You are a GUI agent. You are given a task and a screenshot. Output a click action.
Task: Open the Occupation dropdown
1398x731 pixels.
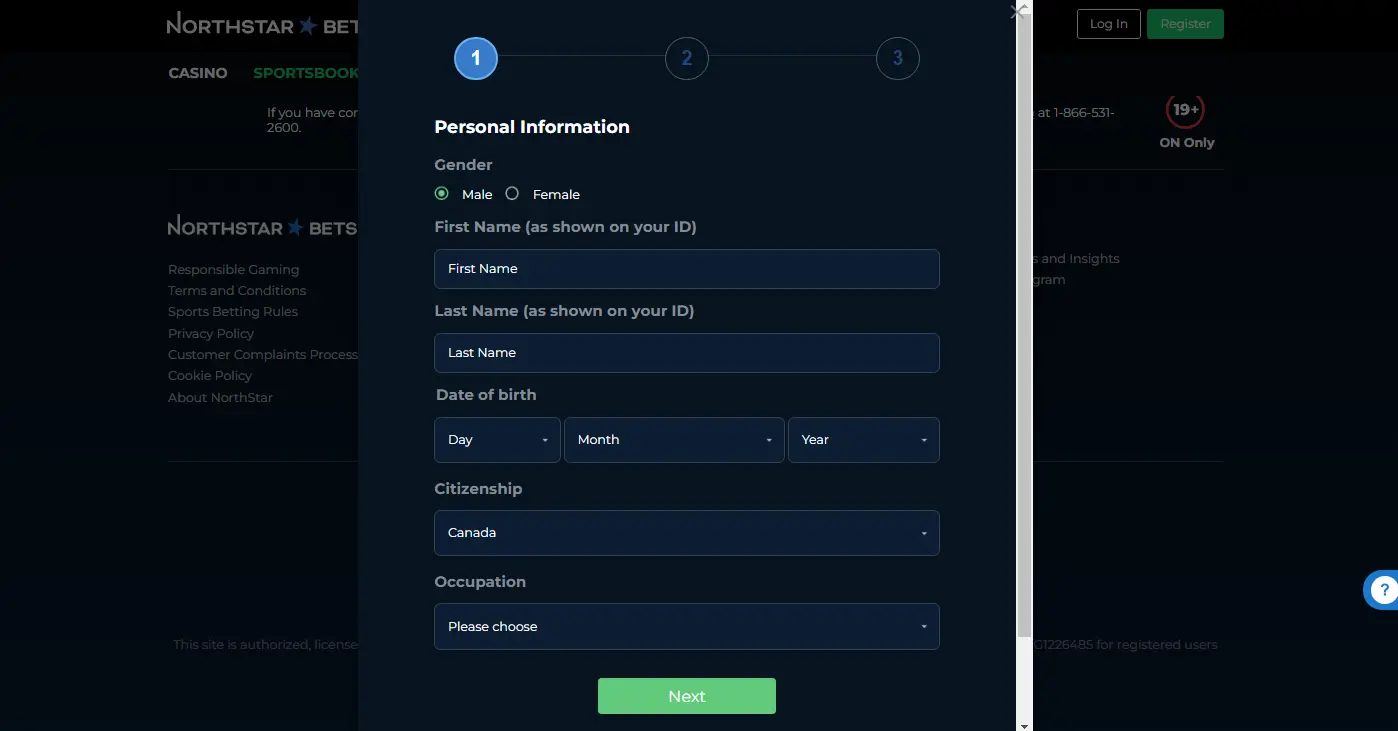(686, 627)
